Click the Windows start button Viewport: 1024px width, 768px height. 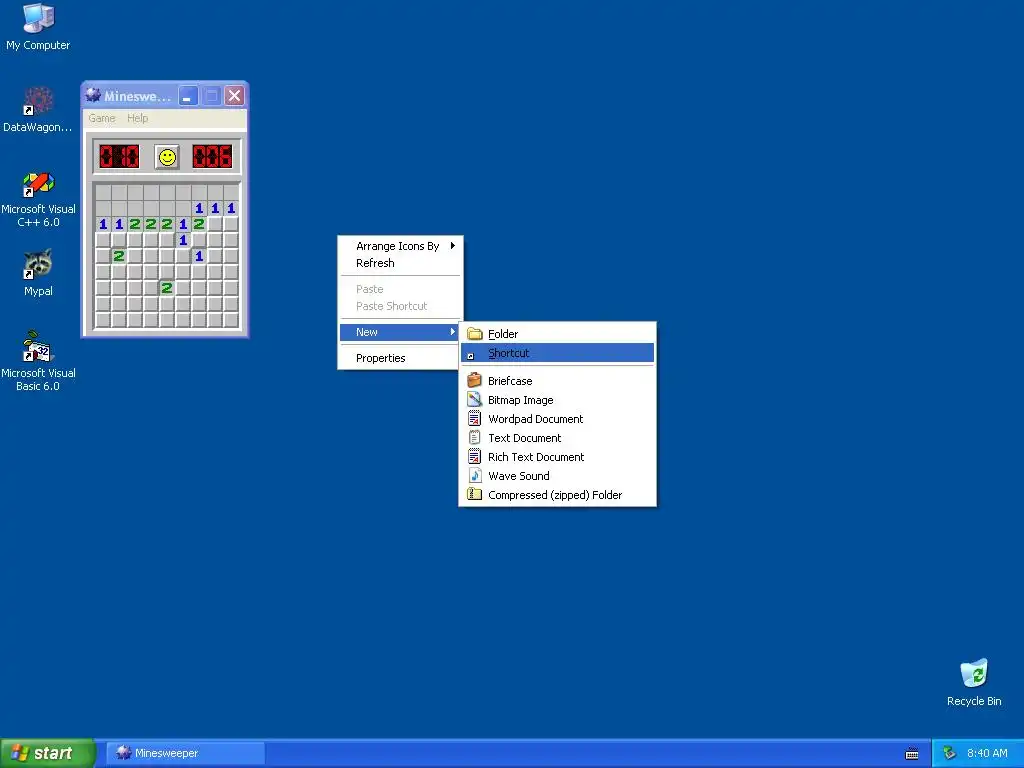click(48, 753)
